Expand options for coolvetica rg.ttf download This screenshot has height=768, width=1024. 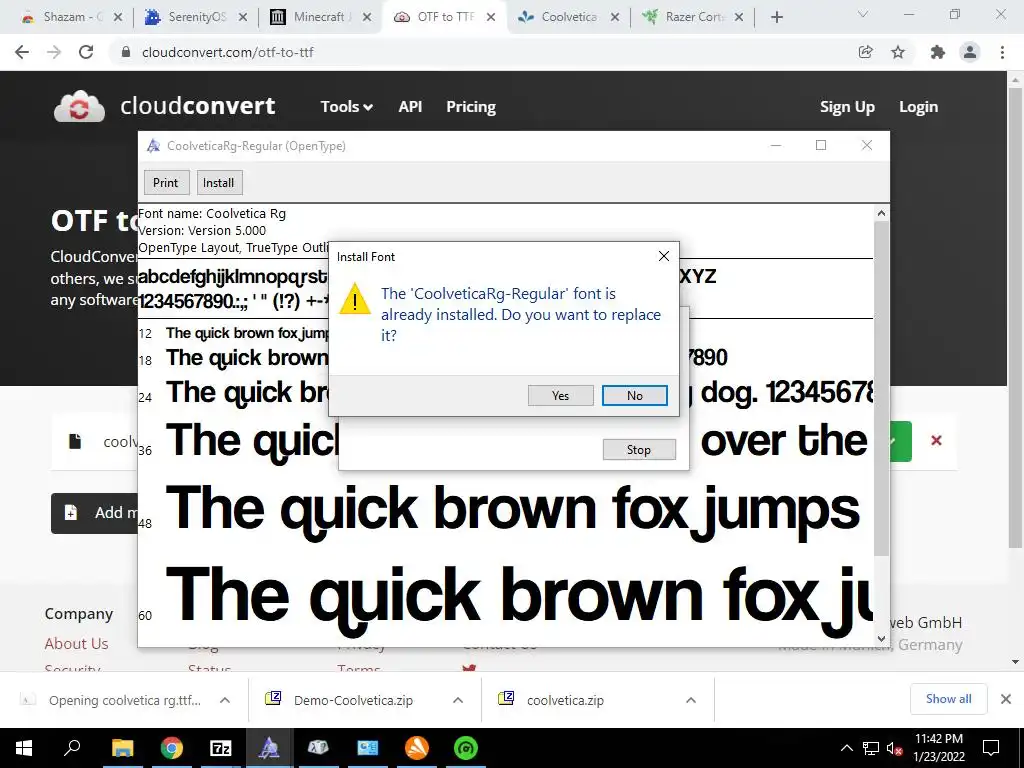(225, 700)
